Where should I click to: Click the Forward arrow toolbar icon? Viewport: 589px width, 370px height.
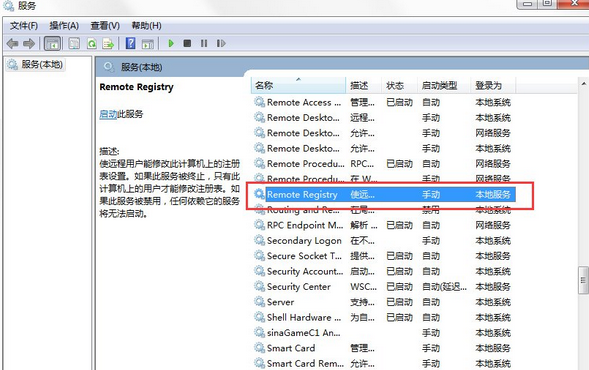click(29, 44)
